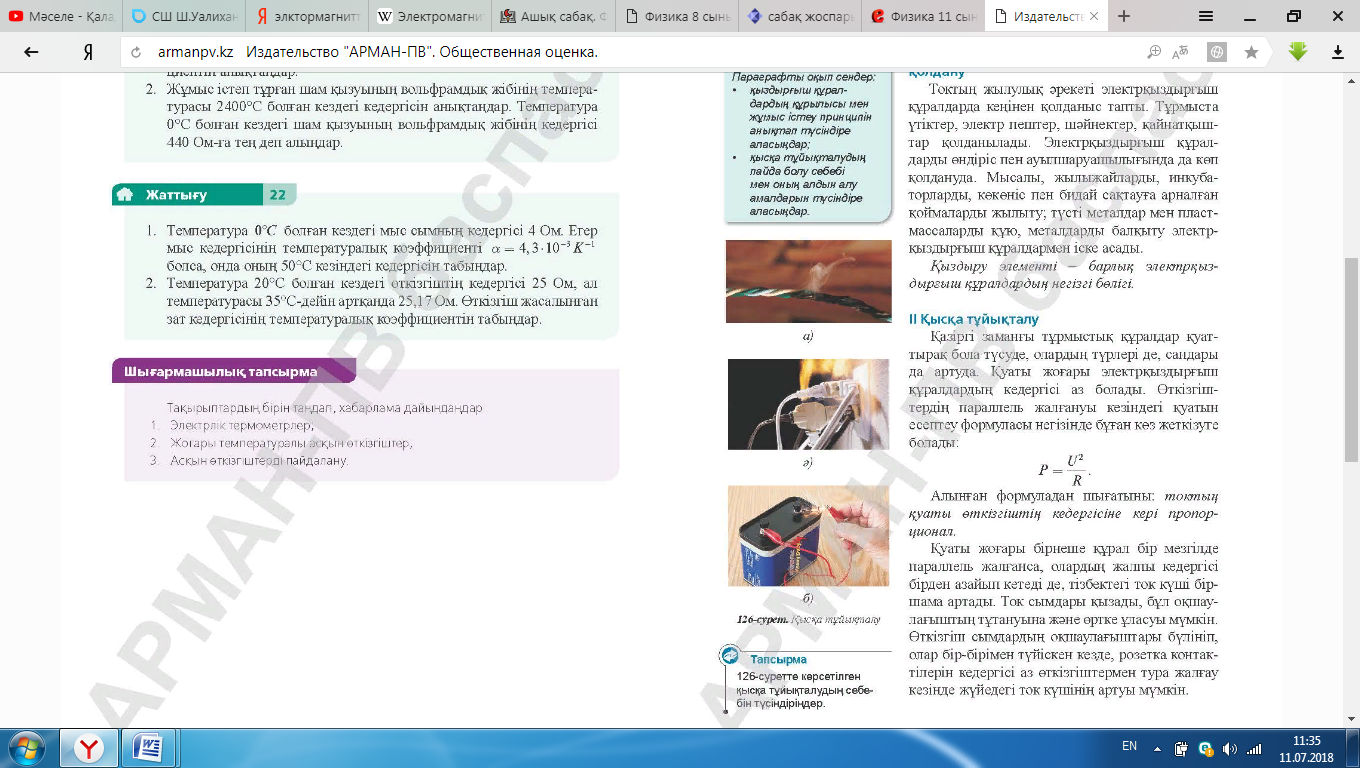Open Yandex home via the Я icon
Viewport: 1360px width, 768px height.
[88, 53]
